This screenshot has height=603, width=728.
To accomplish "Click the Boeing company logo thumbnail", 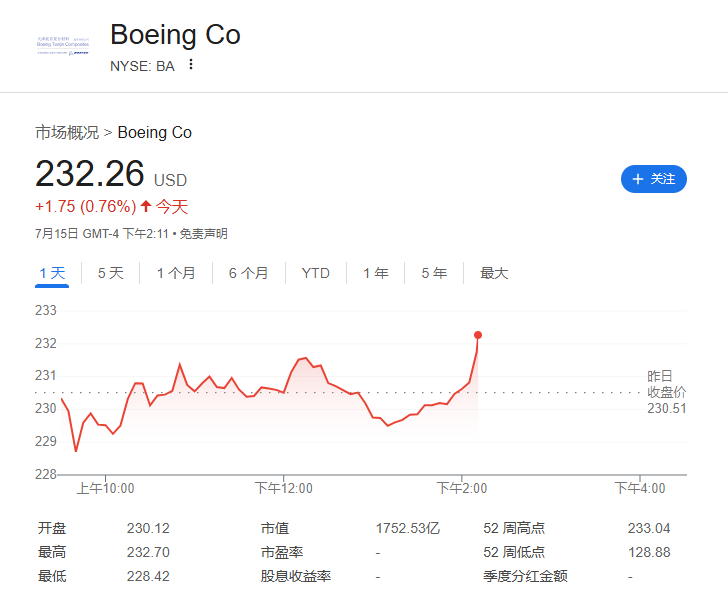I will [x=63, y=45].
